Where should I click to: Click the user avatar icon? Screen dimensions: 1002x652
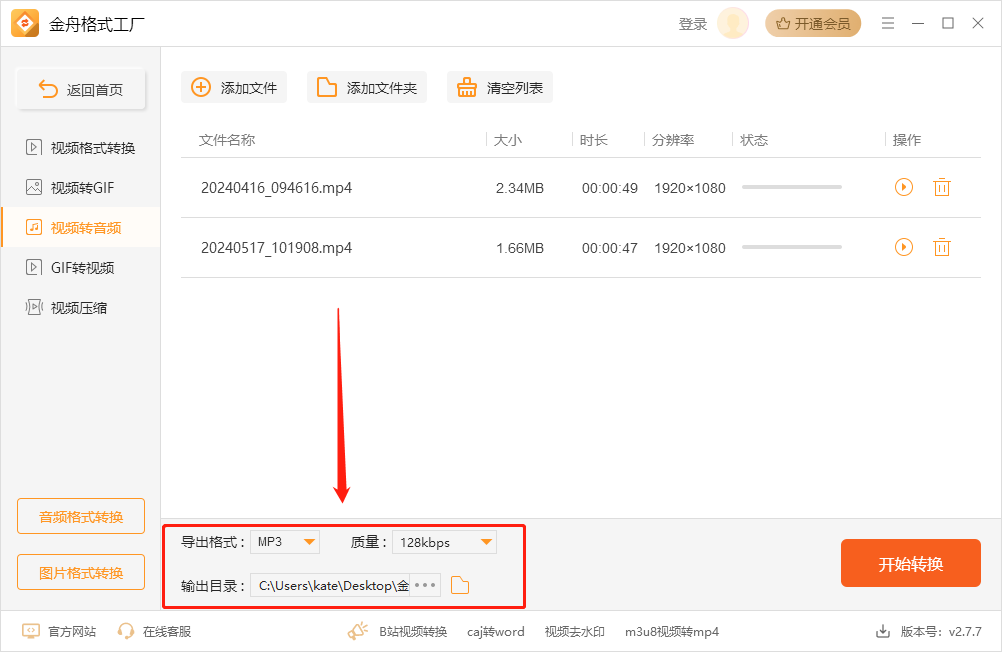pos(733,24)
